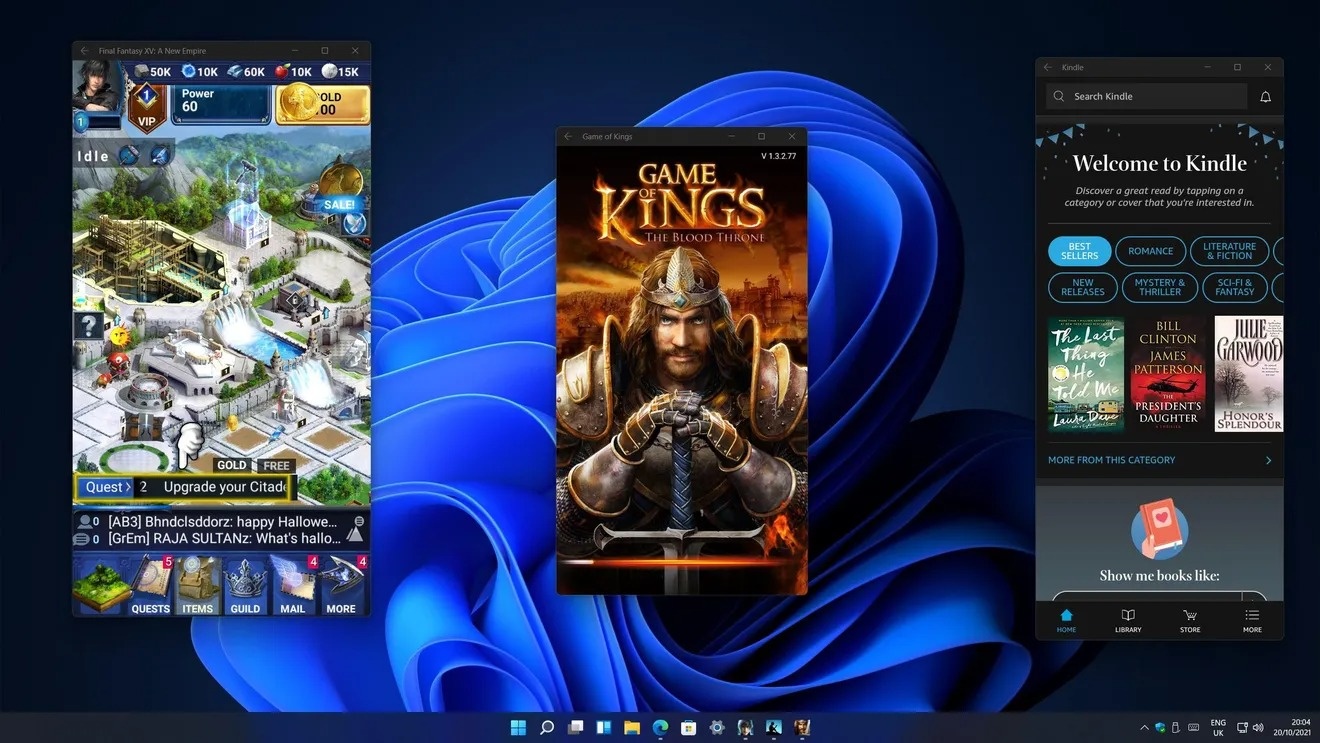
Task: Click the Search Kindle input field
Action: click(x=1146, y=96)
